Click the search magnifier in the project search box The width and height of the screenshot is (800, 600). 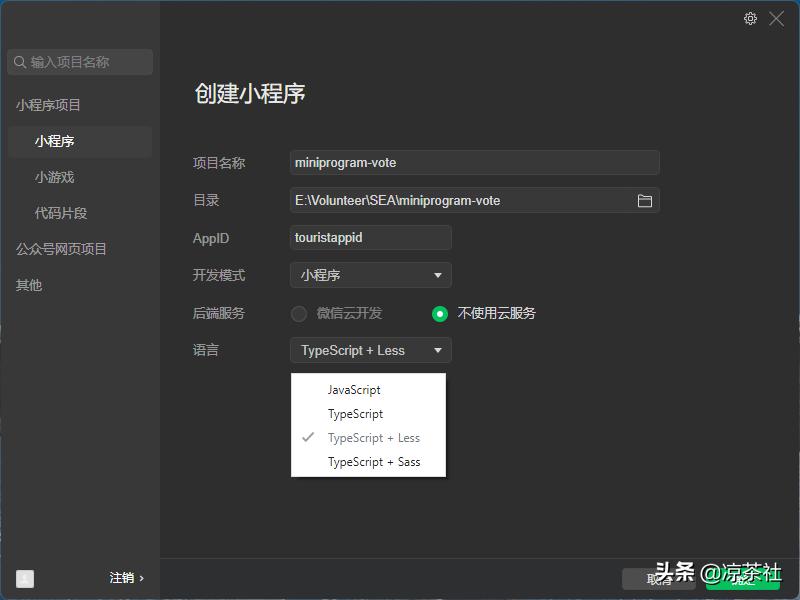pyautogui.click(x=20, y=62)
